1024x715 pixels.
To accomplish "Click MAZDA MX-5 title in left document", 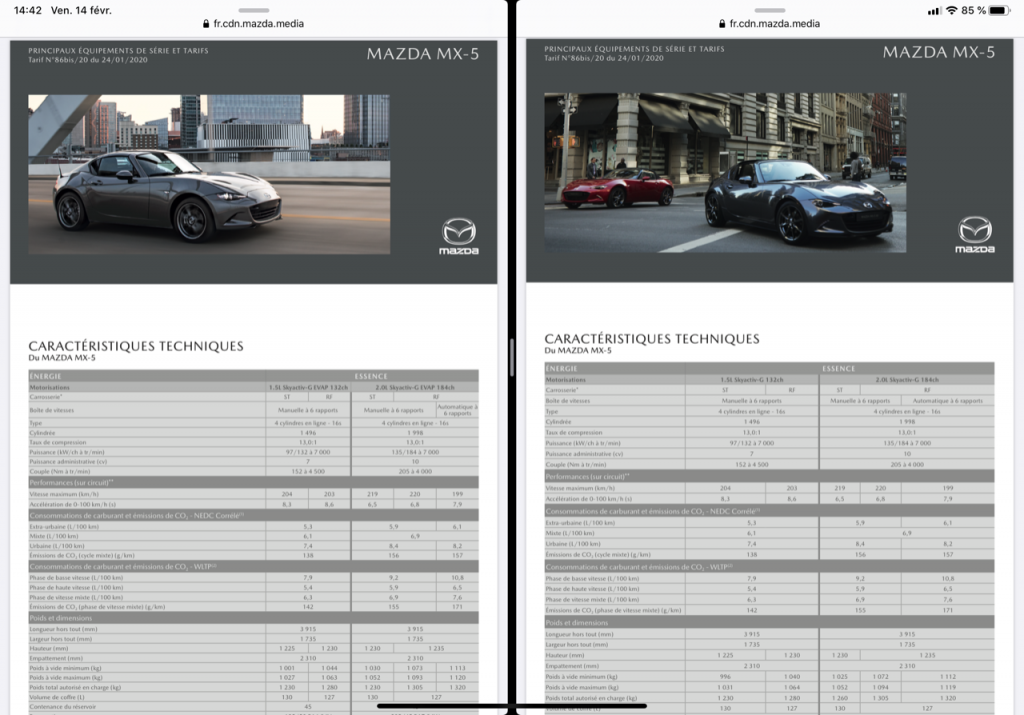I will [423, 54].
